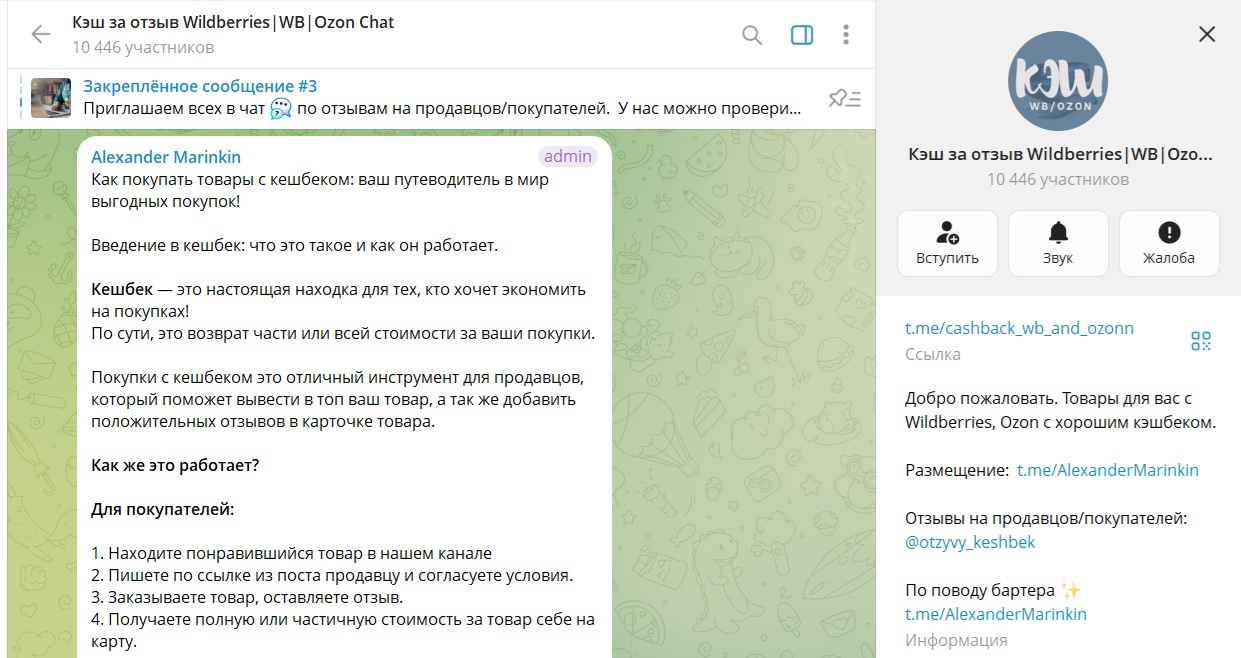Click the speech bubble emoji in pinned message
Image resolution: width=1241 pixels, height=658 pixels.
[281, 108]
